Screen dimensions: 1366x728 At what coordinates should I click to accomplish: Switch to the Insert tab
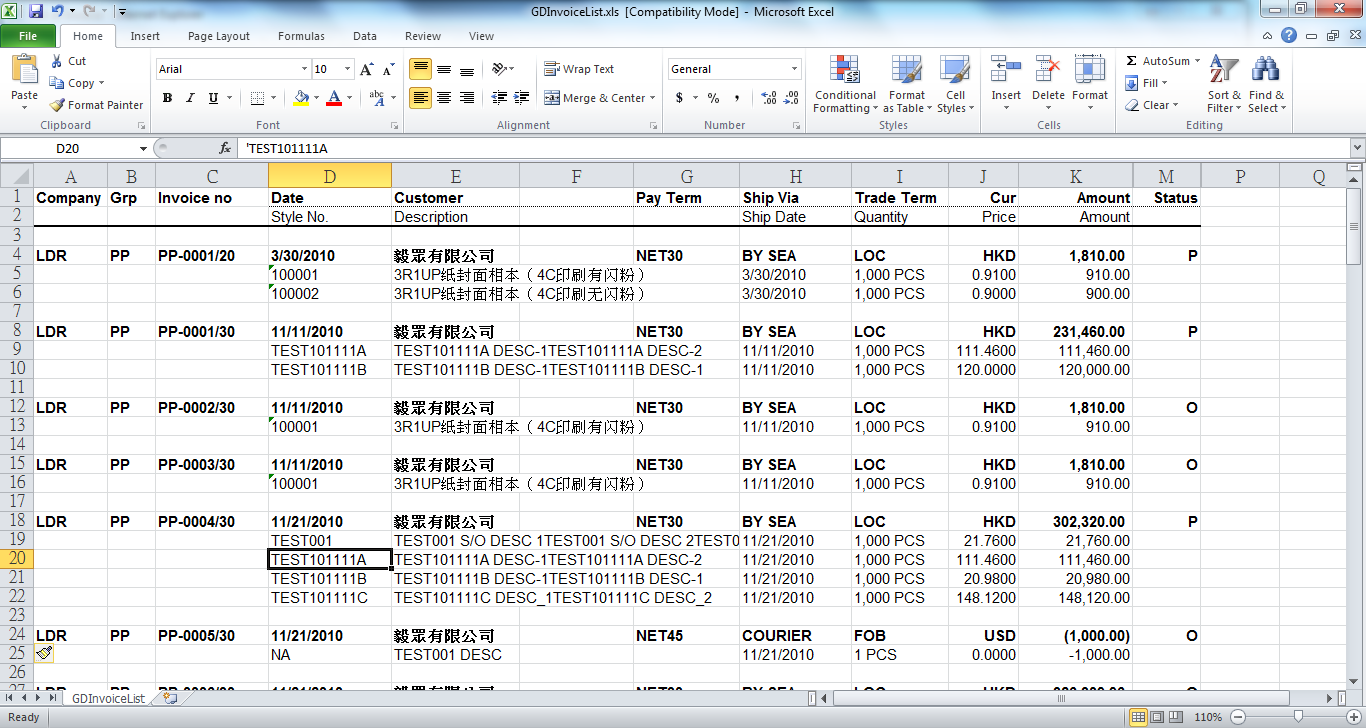coord(145,36)
